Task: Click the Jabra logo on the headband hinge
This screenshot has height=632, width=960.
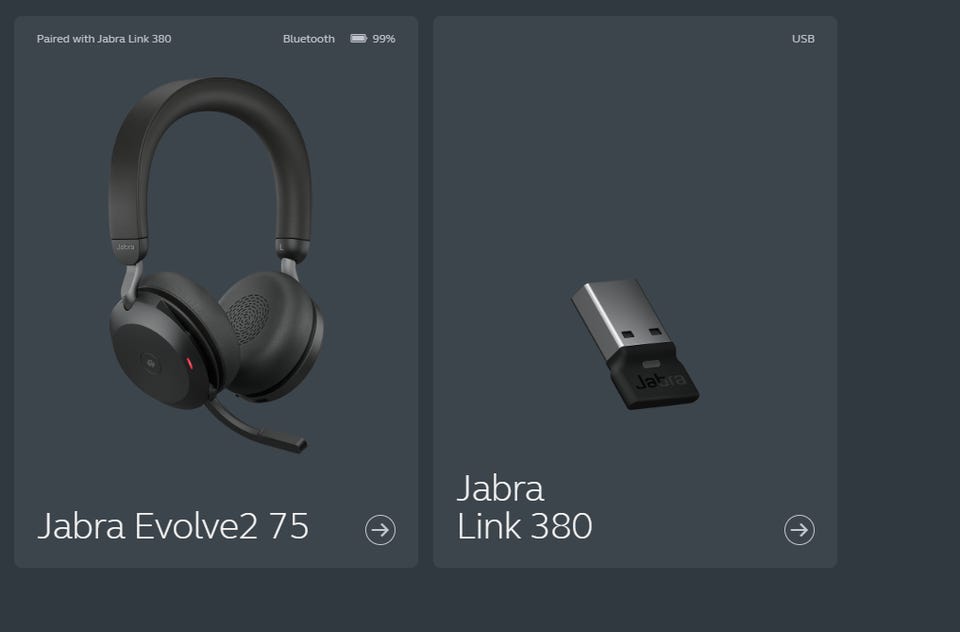Action: pyautogui.click(x=126, y=247)
